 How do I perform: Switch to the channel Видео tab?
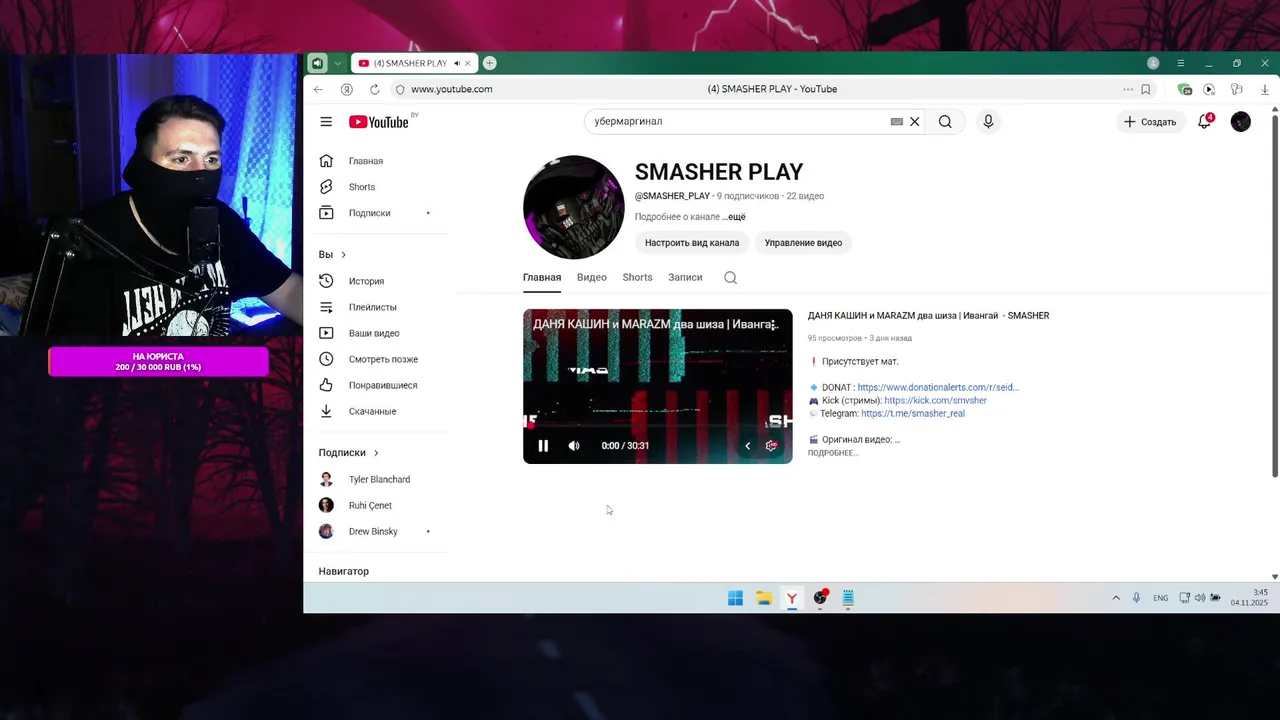click(592, 278)
